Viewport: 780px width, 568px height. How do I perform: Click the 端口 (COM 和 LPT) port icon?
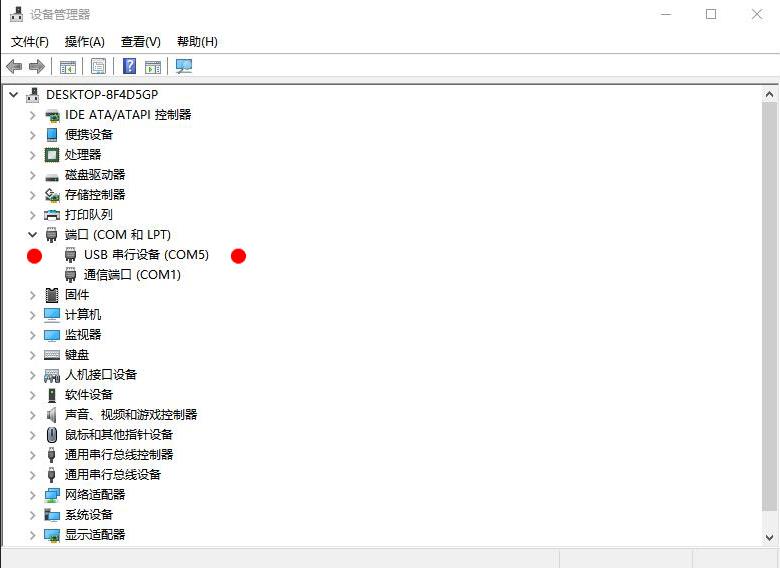click(x=52, y=234)
